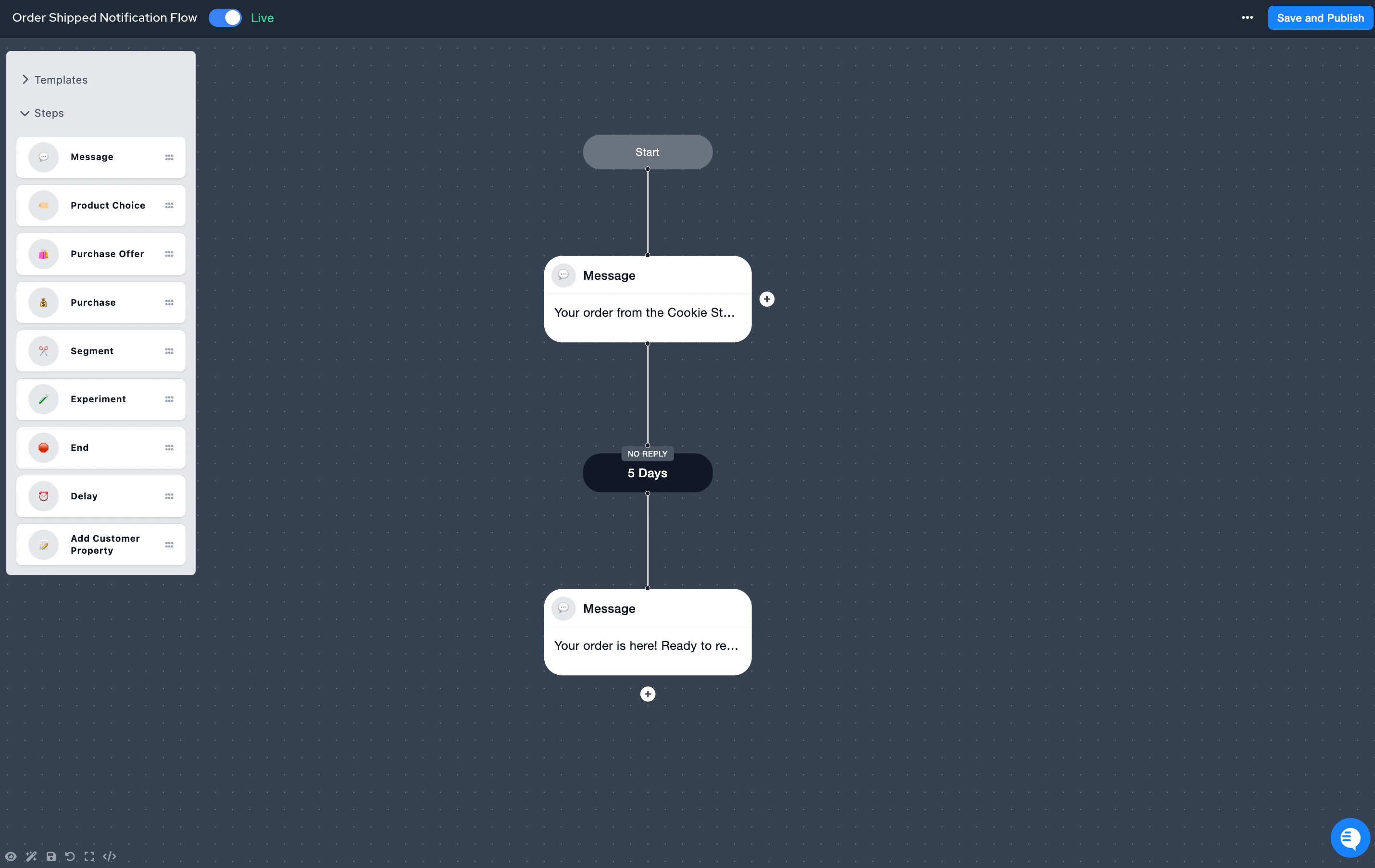This screenshot has width=1375, height=868.
Task: Click the Purchase Offer shopping bags icon
Action: point(43,254)
